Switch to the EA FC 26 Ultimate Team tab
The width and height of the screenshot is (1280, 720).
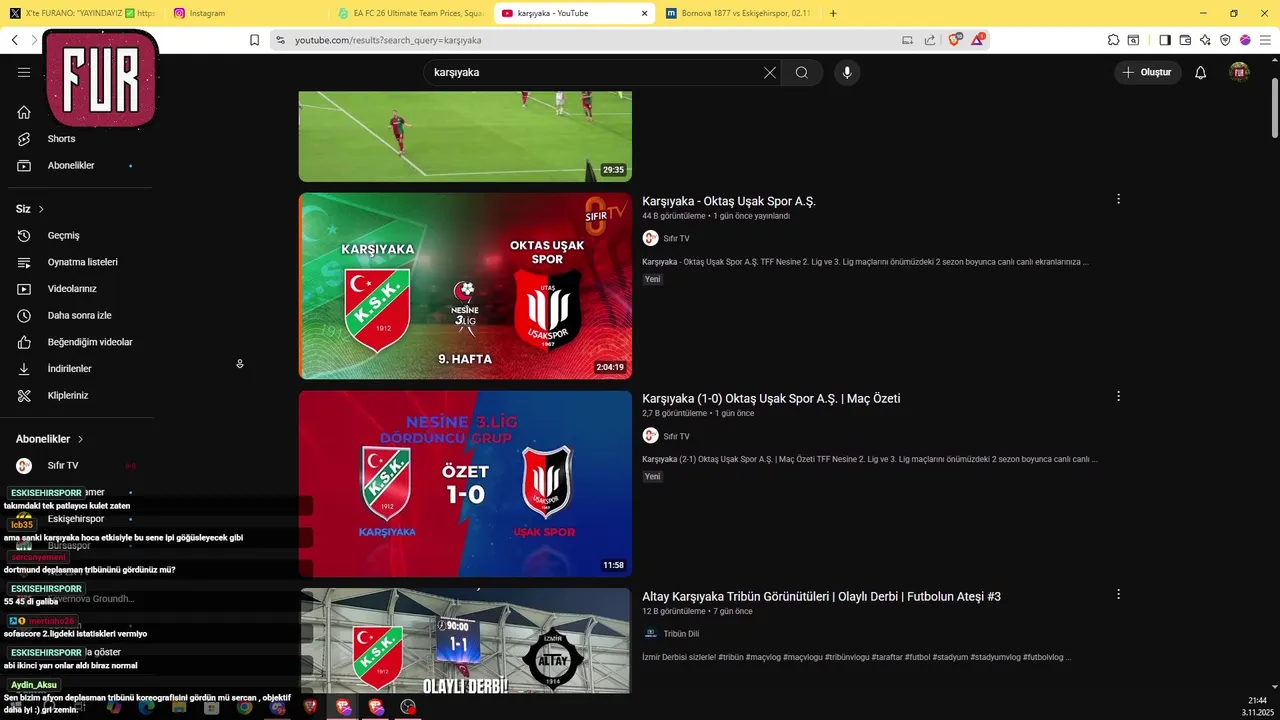tap(409, 13)
